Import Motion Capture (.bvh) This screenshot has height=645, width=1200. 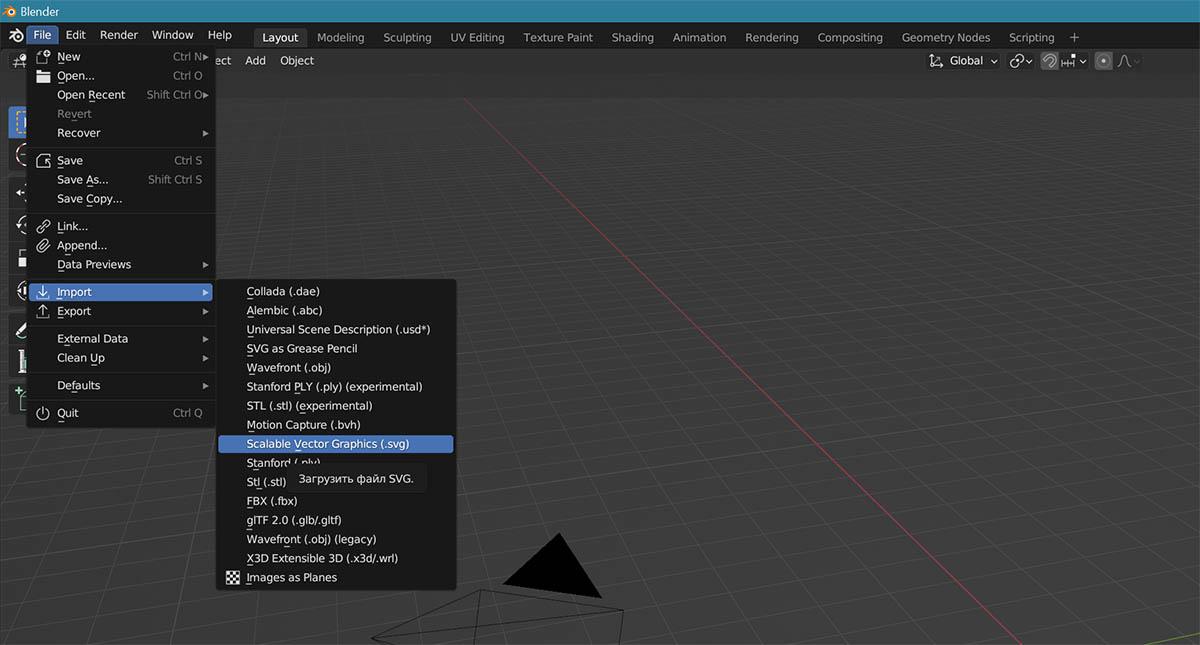336,425
